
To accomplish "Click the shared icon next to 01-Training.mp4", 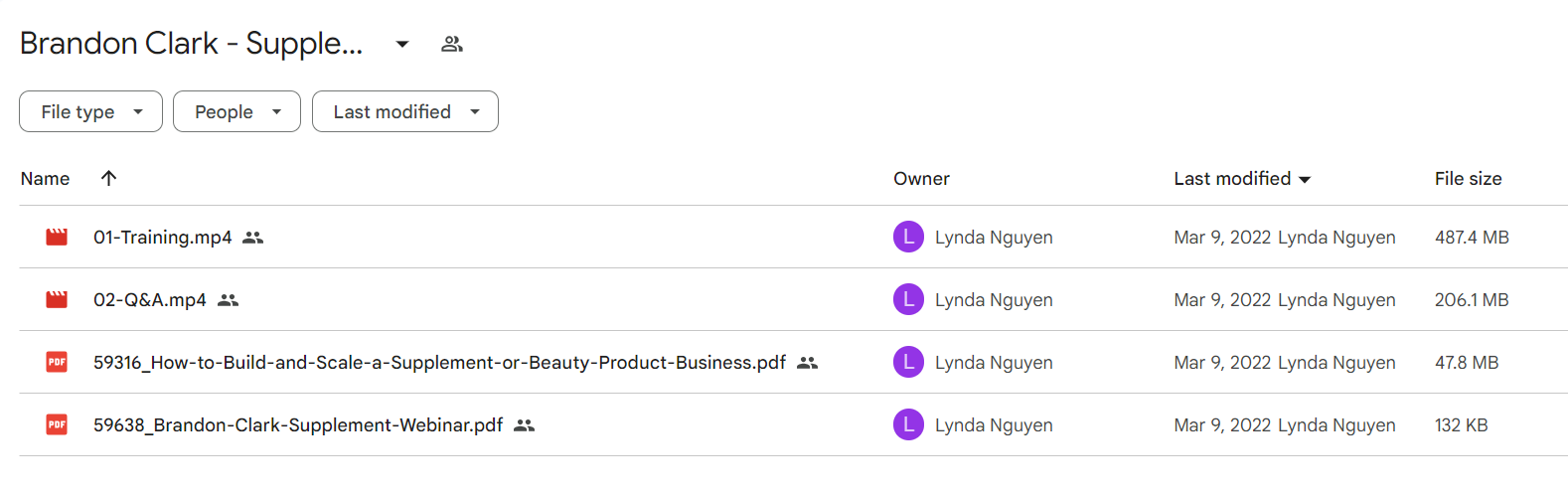I will 253,238.
